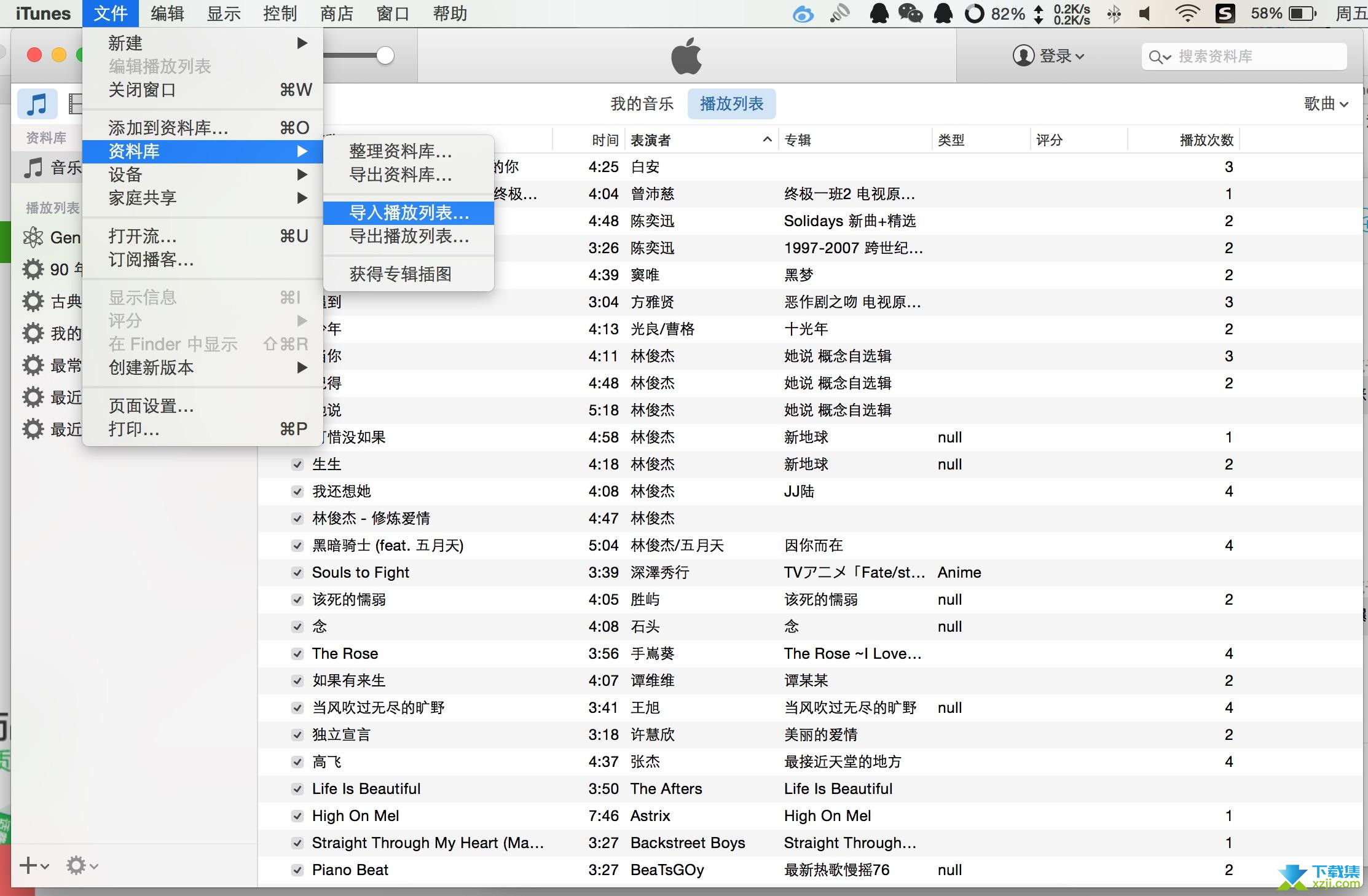Click the volume speaker menu bar icon

1145,14
